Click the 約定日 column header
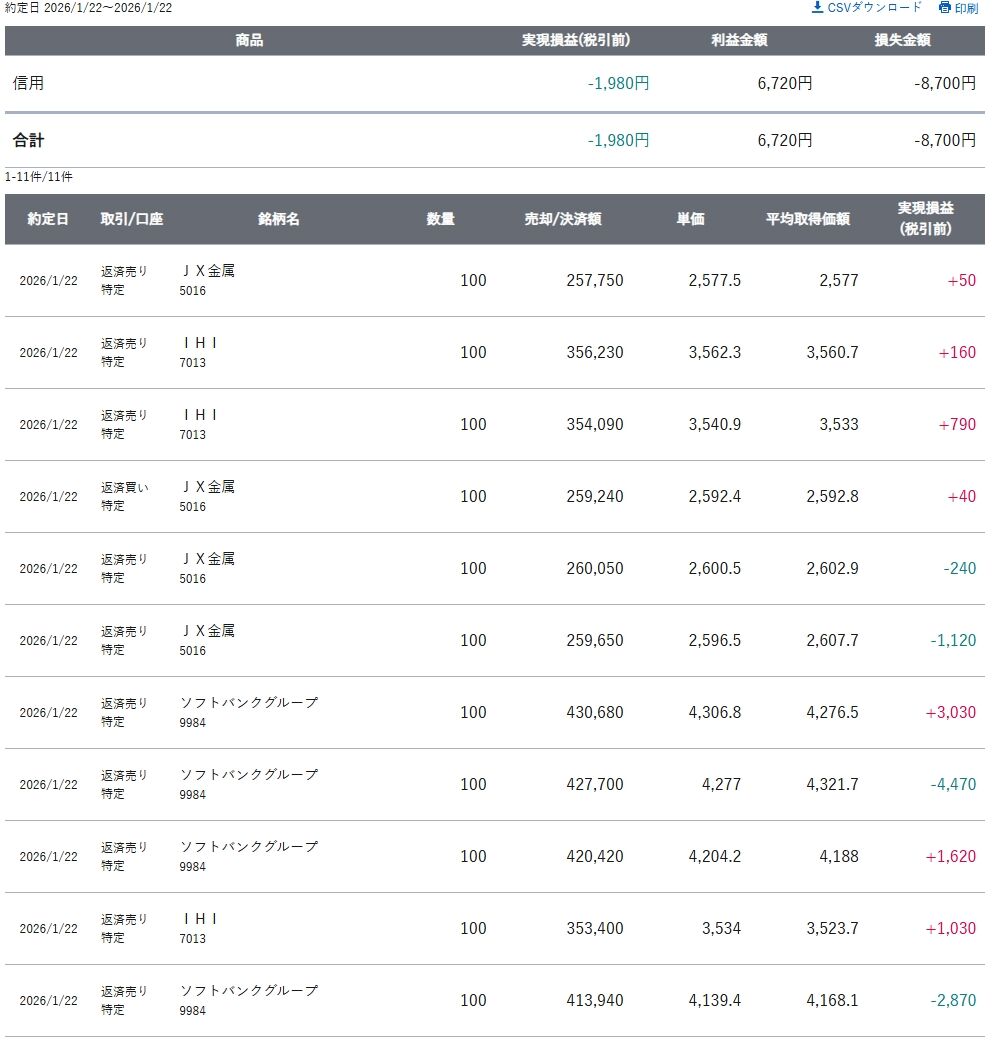1000x1046 pixels. (48, 219)
